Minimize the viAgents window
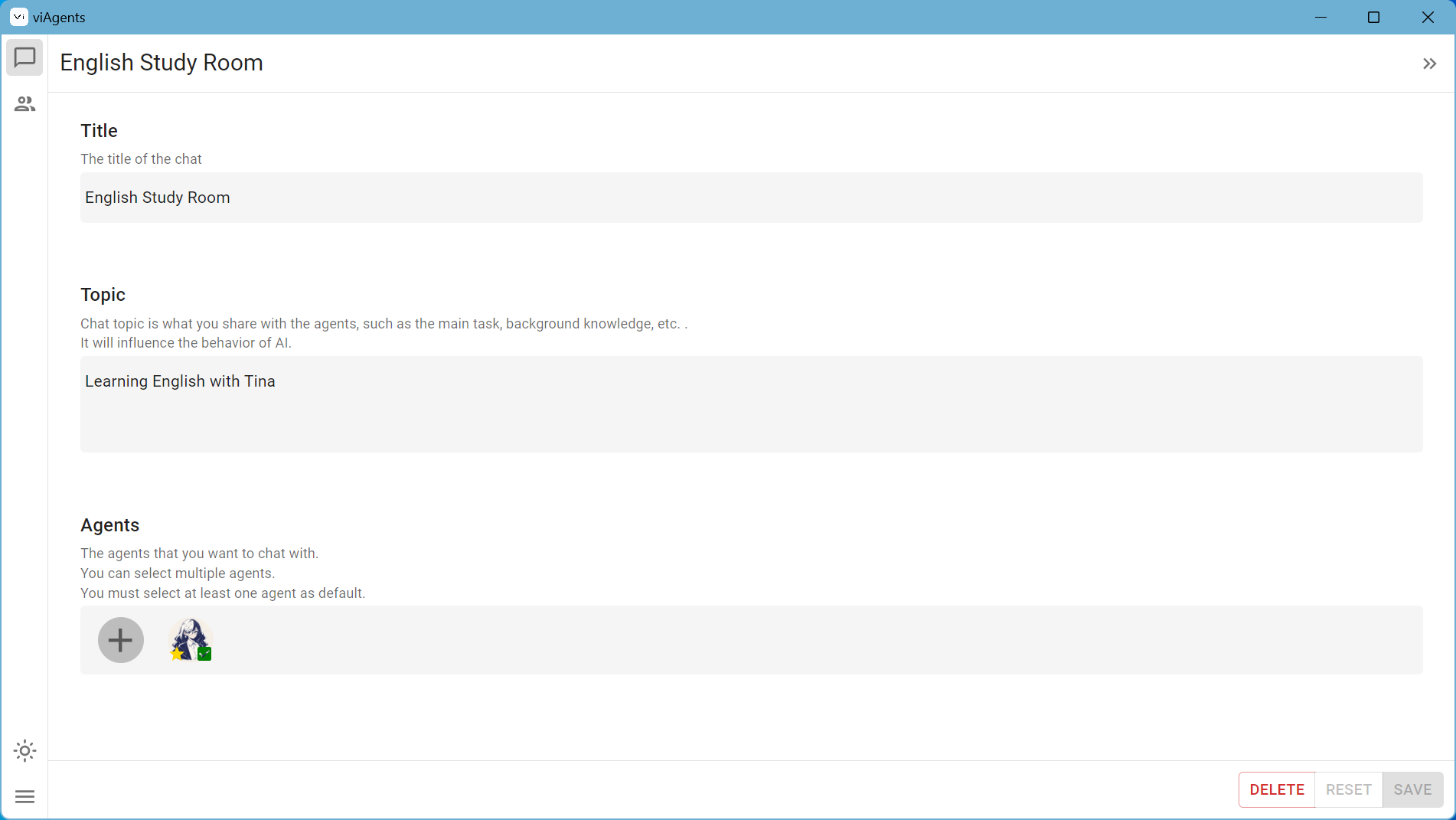Image resolution: width=1456 pixels, height=820 pixels. tap(1321, 17)
